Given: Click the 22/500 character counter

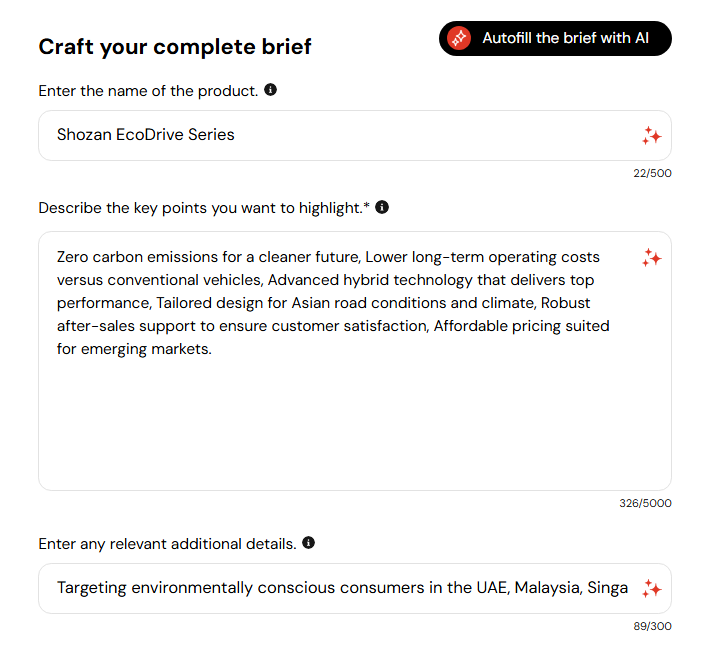Looking at the screenshot, I should (652, 173).
